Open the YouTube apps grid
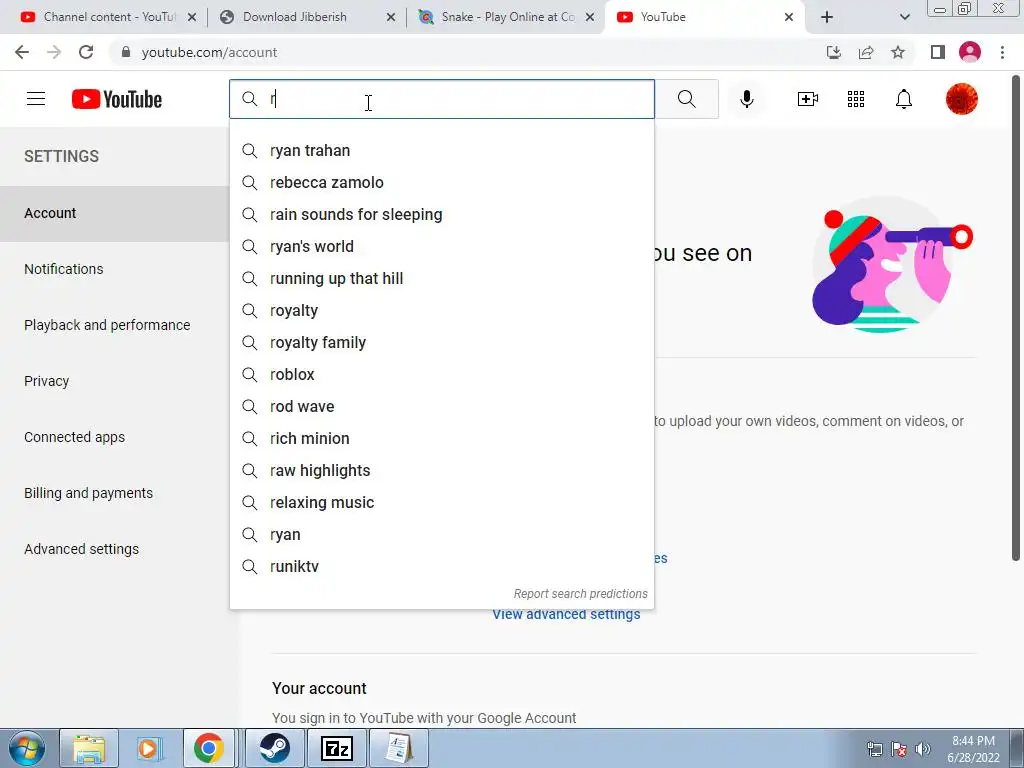Viewport: 1024px width, 768px height. click(856, 99)
